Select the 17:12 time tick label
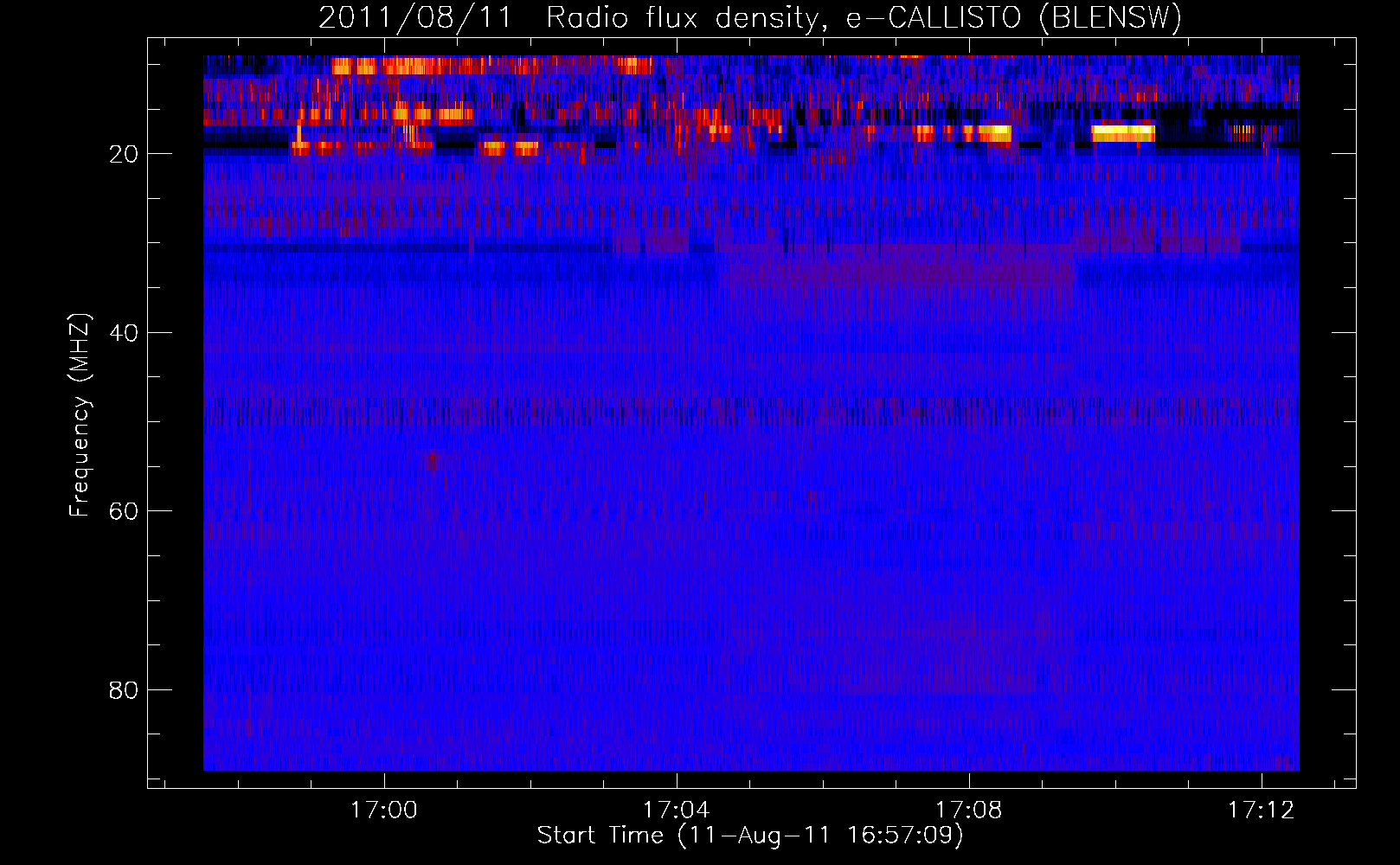The image size is (1400, 865). point(1261,810)
